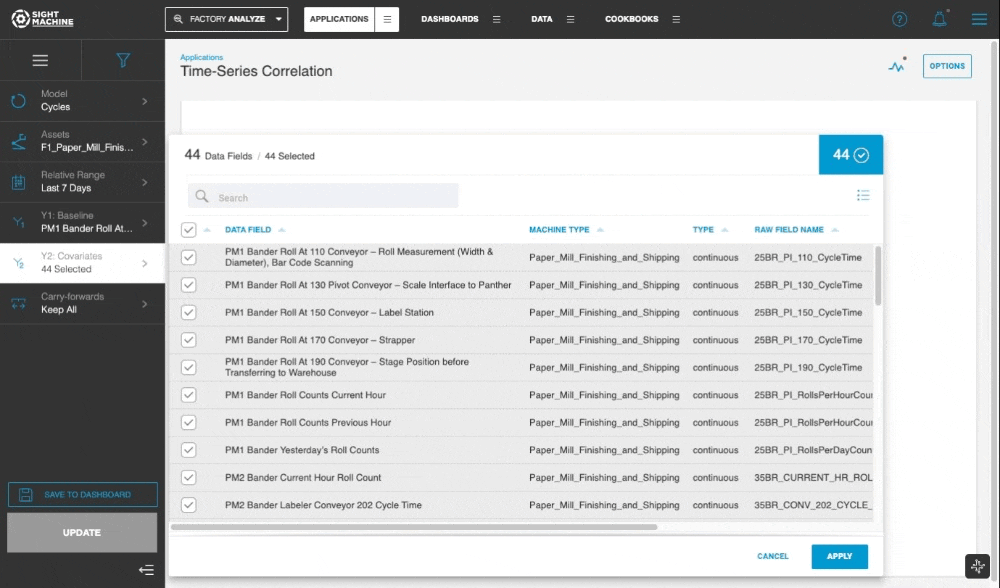Toggle the sidebar hamburger menu
The height and width of the screenshot is (588, 1000).
coord(40,60)
